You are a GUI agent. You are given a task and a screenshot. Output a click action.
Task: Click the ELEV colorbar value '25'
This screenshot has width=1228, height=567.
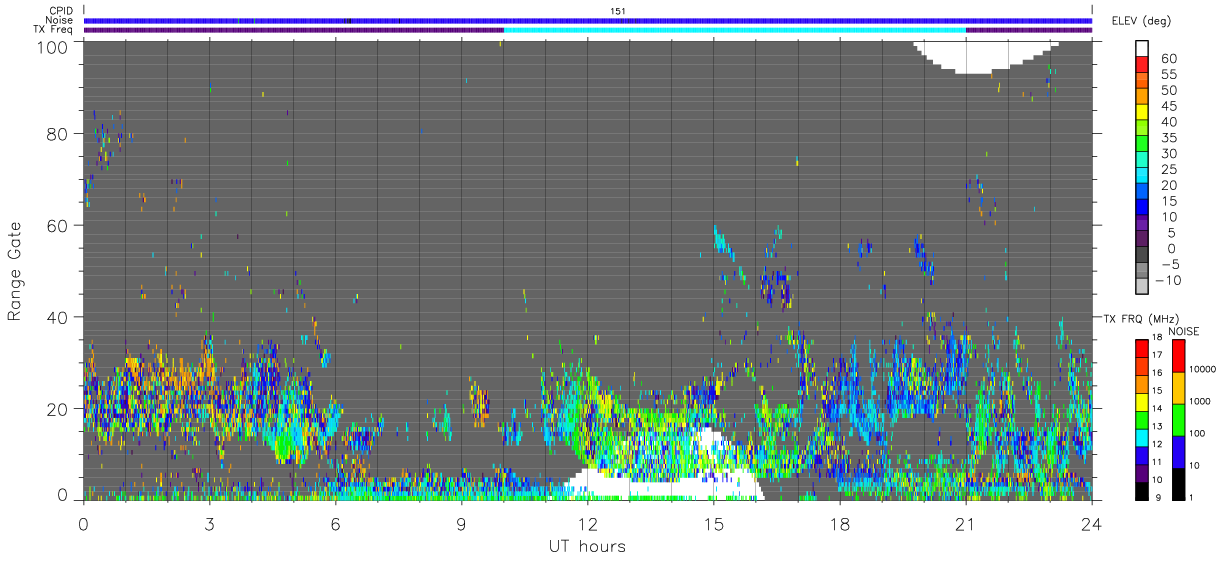click(x=1168, y=169)
